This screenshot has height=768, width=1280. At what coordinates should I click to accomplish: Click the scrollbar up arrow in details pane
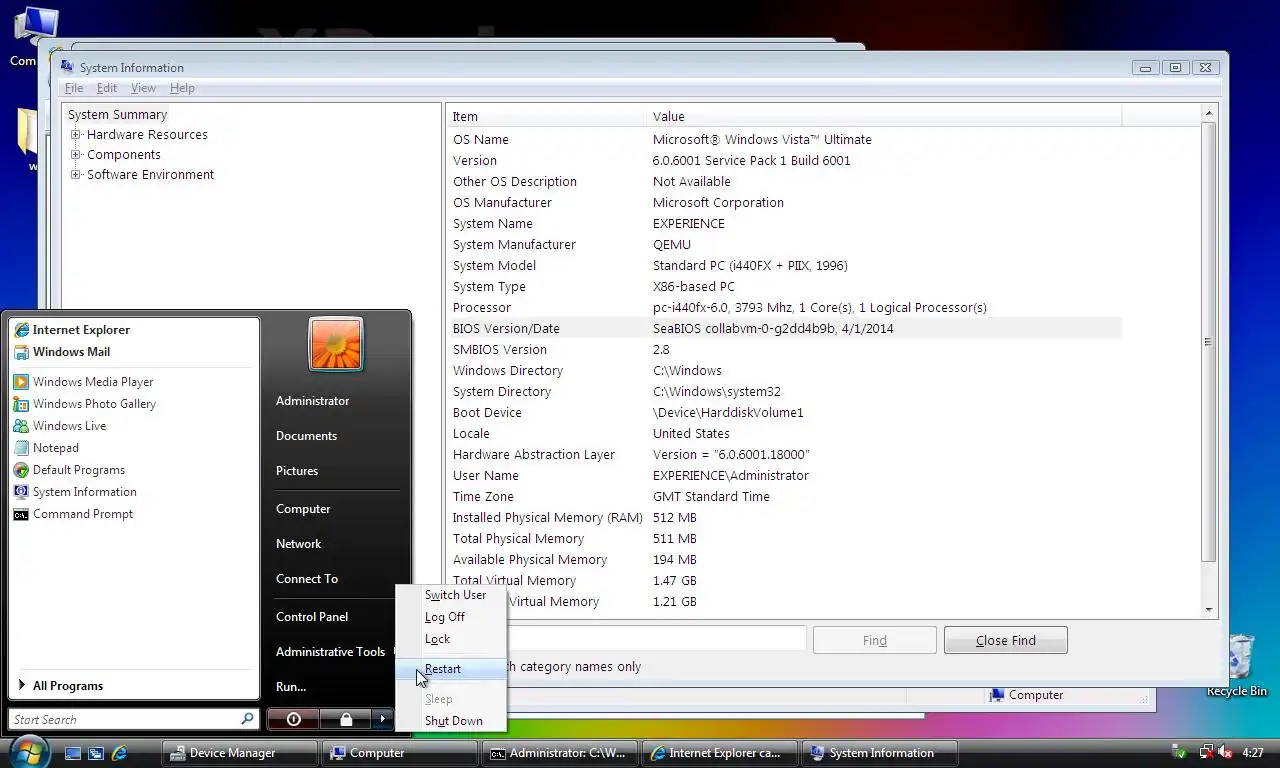[1208, 114]
